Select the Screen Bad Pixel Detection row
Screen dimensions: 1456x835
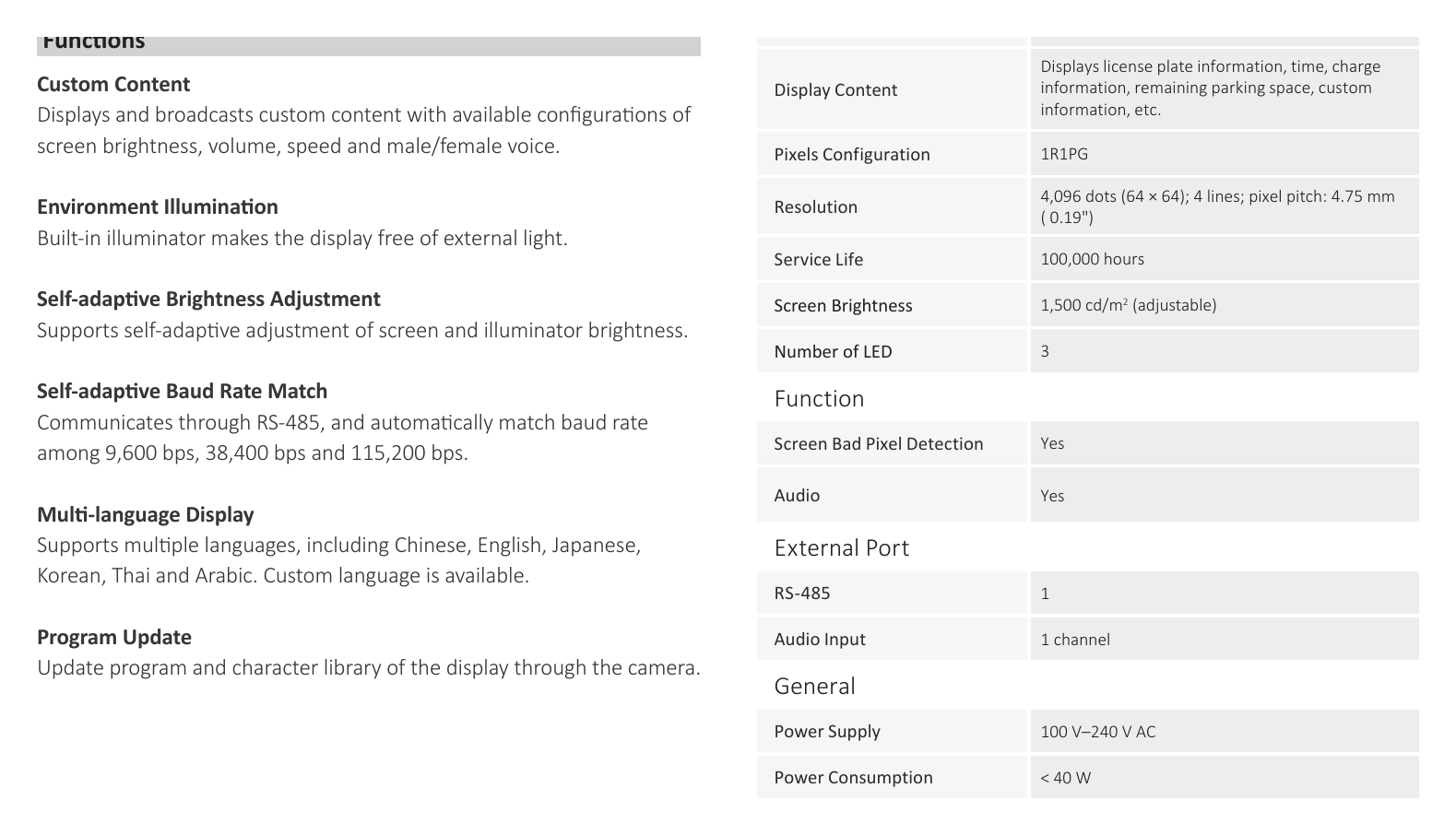coord(1088,443)
